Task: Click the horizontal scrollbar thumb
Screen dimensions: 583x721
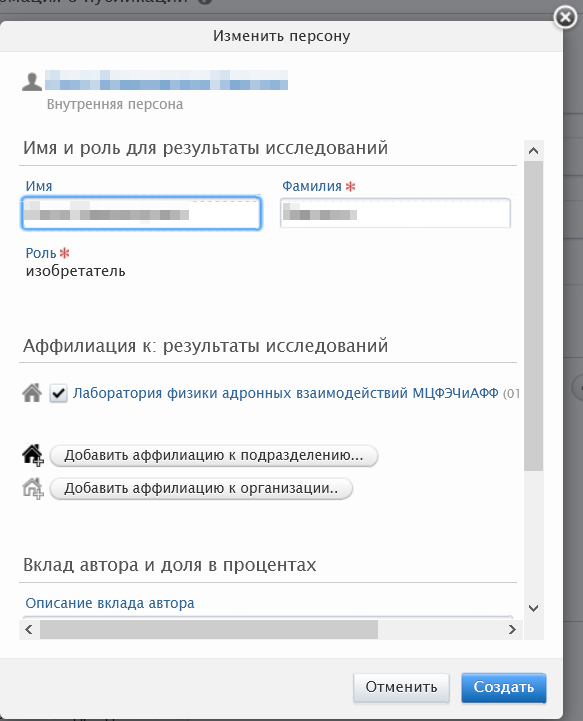Action: (x=209, y=629)
